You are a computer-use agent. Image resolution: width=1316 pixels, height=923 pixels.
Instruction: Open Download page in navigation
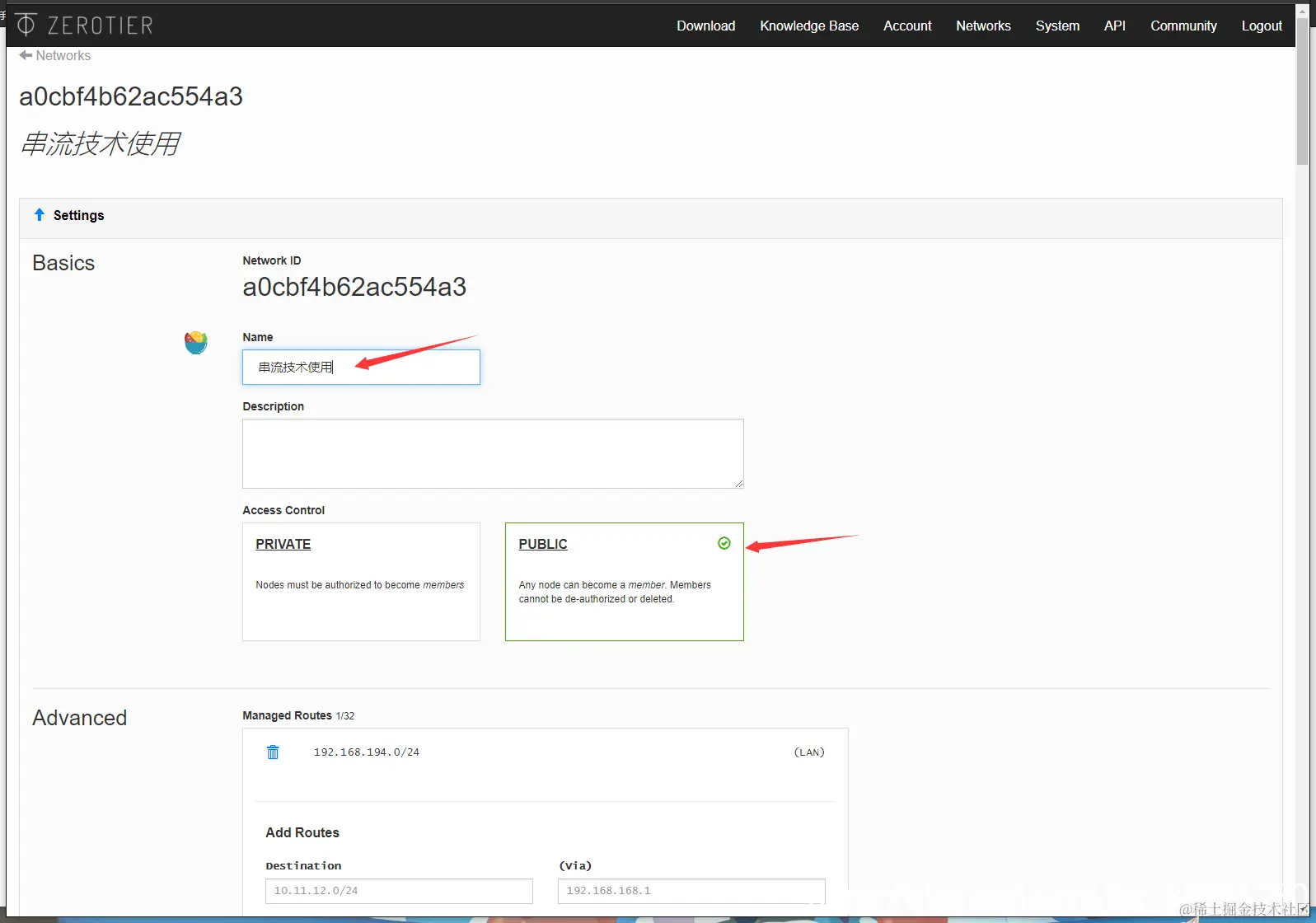coord(706,26)
